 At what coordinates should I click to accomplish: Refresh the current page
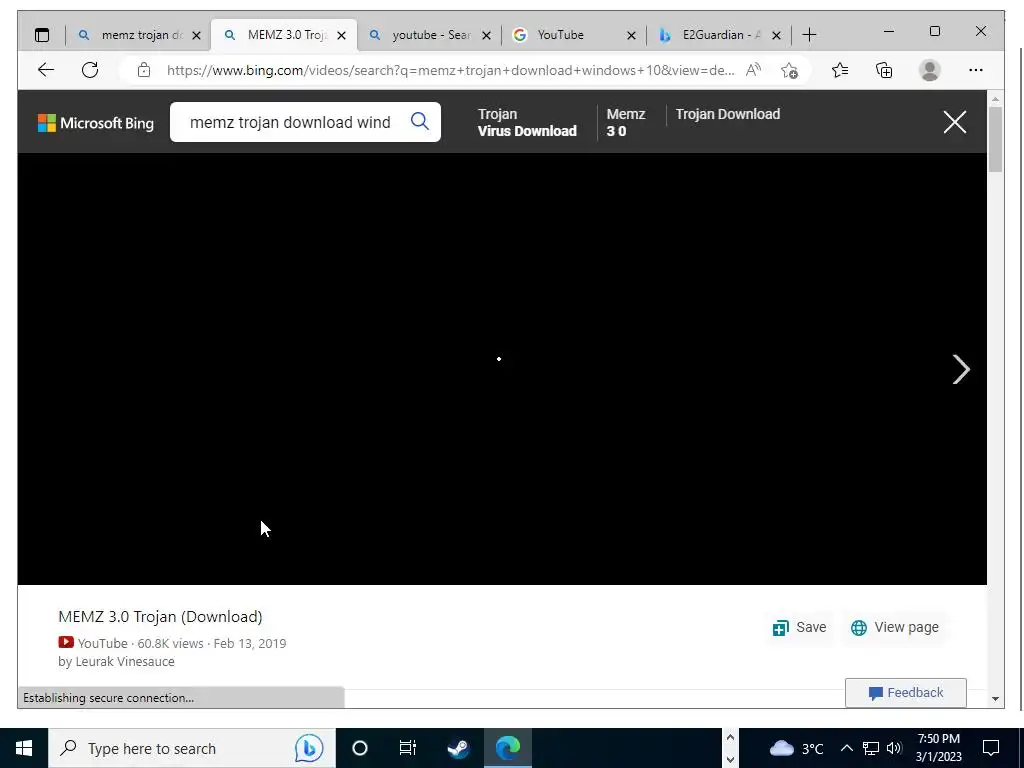tap(90, 70)
